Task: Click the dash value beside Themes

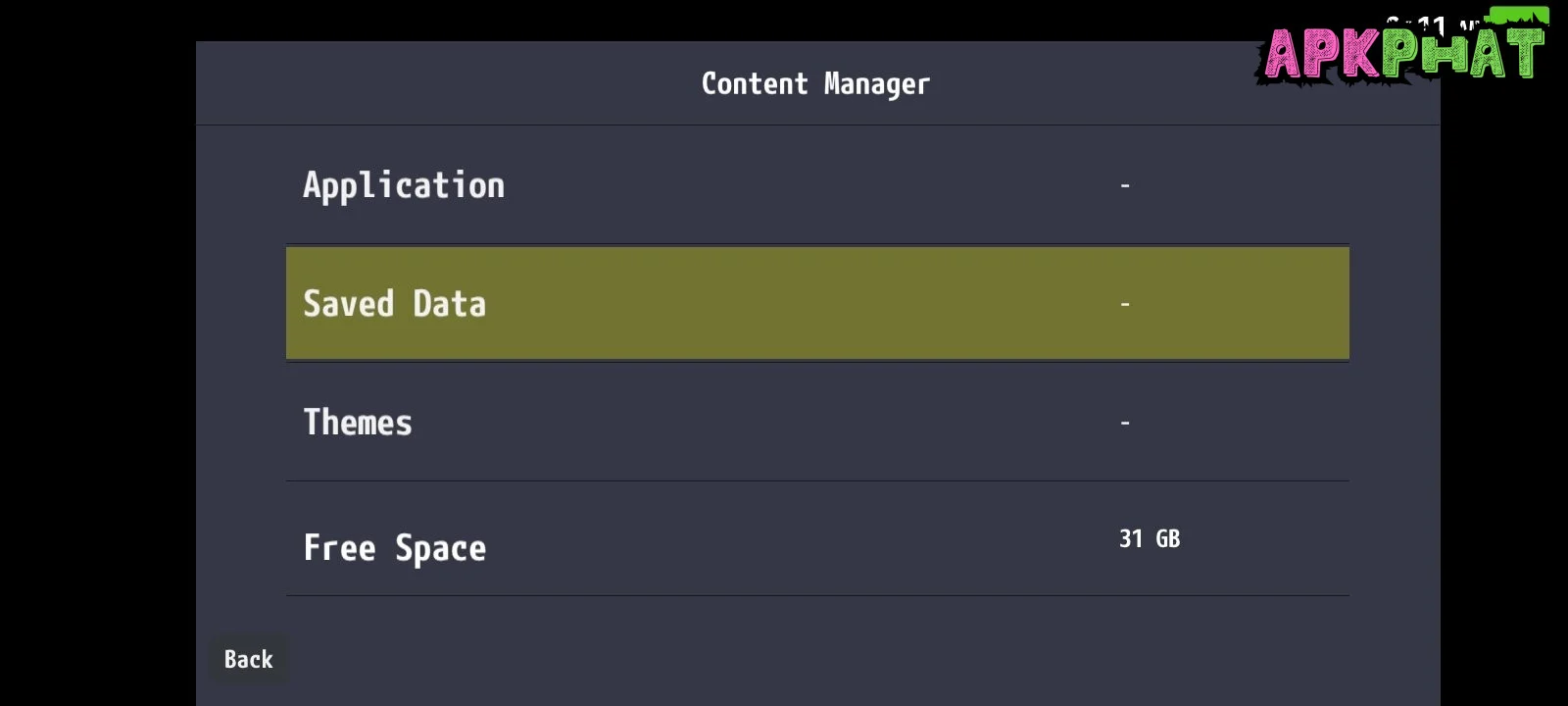Action: (1125, 423)
